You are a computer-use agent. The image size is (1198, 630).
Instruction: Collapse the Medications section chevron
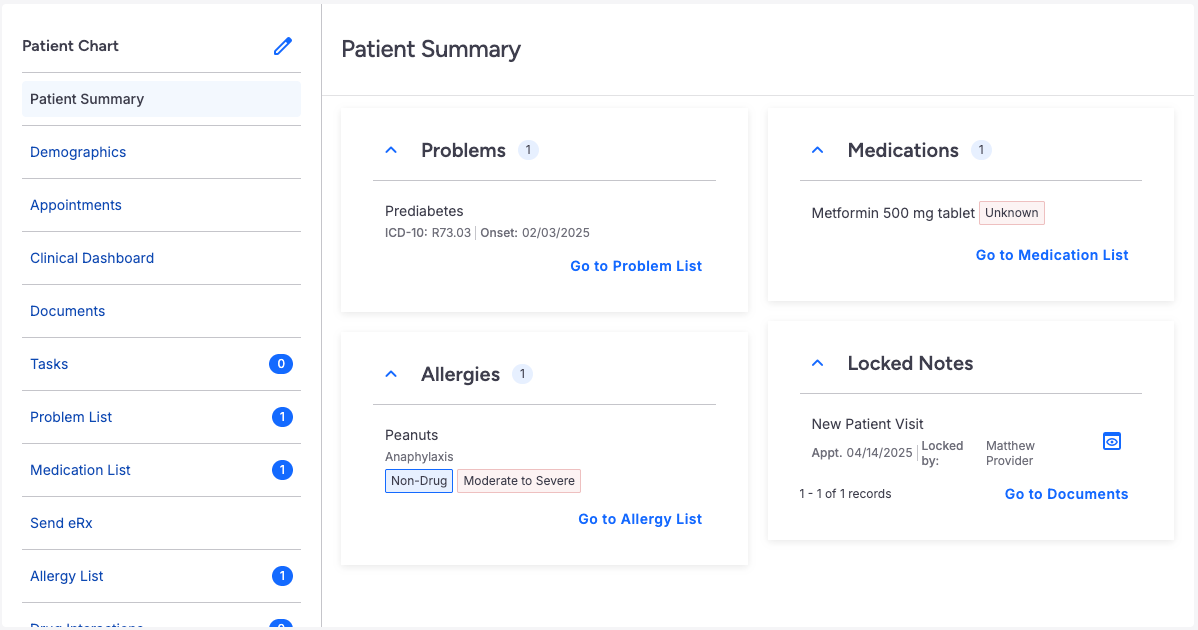click(818, 150)
